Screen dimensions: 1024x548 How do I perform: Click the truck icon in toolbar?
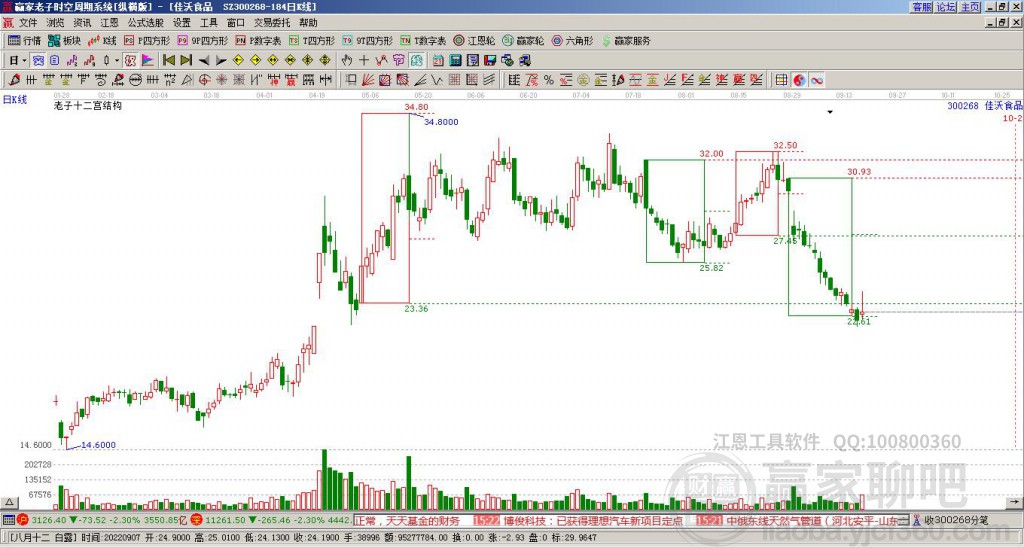pyautogui.click(x=524, y=61)
